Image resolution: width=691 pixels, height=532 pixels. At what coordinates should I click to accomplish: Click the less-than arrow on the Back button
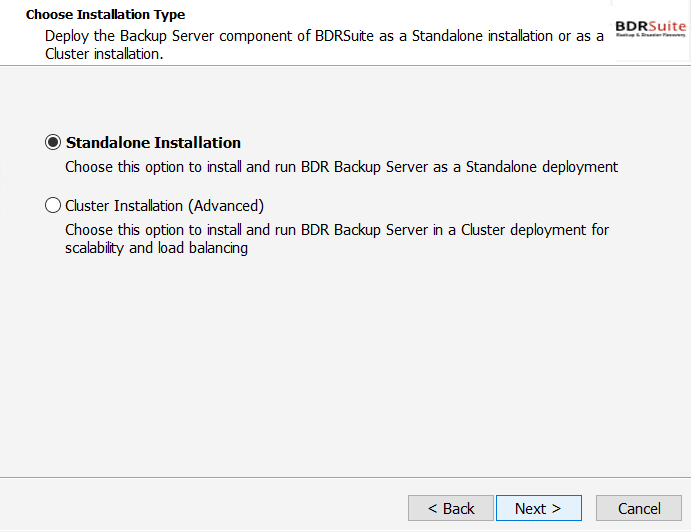[433, 509]
